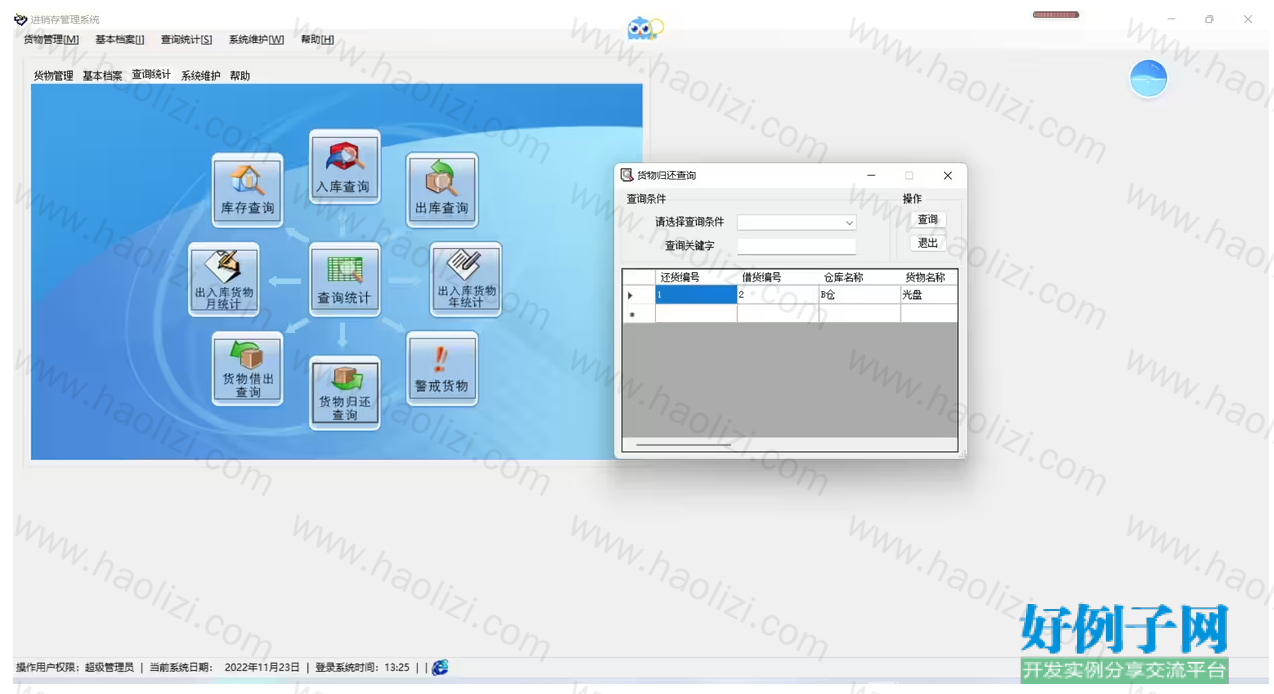The width and height of the screenshot is (1274, 694).
Task: Switch to the 货物管理 tab
Action: pyautogui.click(x=53, y=76)
